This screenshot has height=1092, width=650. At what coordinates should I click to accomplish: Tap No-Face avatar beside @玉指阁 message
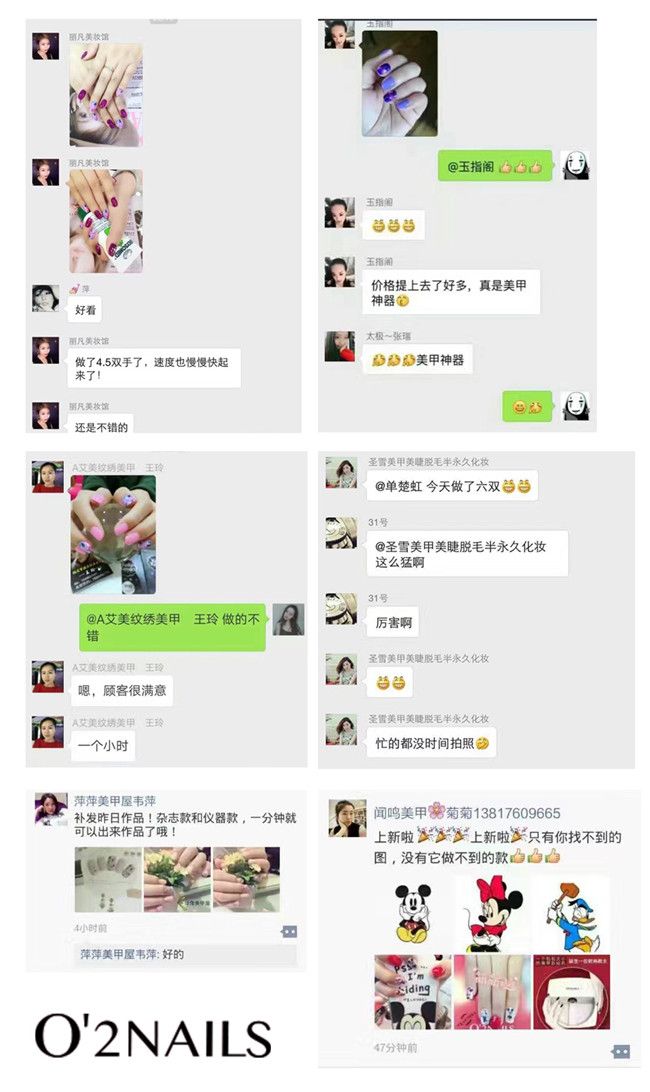(x=575, y=166)
